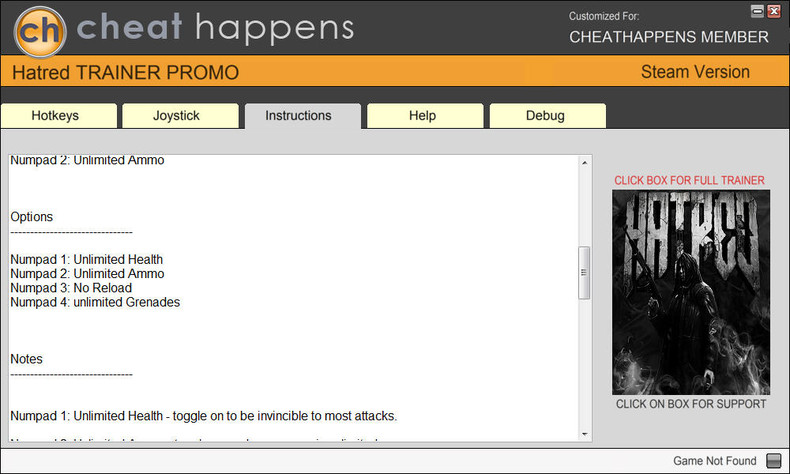Click the CLICK ON BOX FOR SUPPORT label
This screenshot has width=790, height=474.
(691, 404)
